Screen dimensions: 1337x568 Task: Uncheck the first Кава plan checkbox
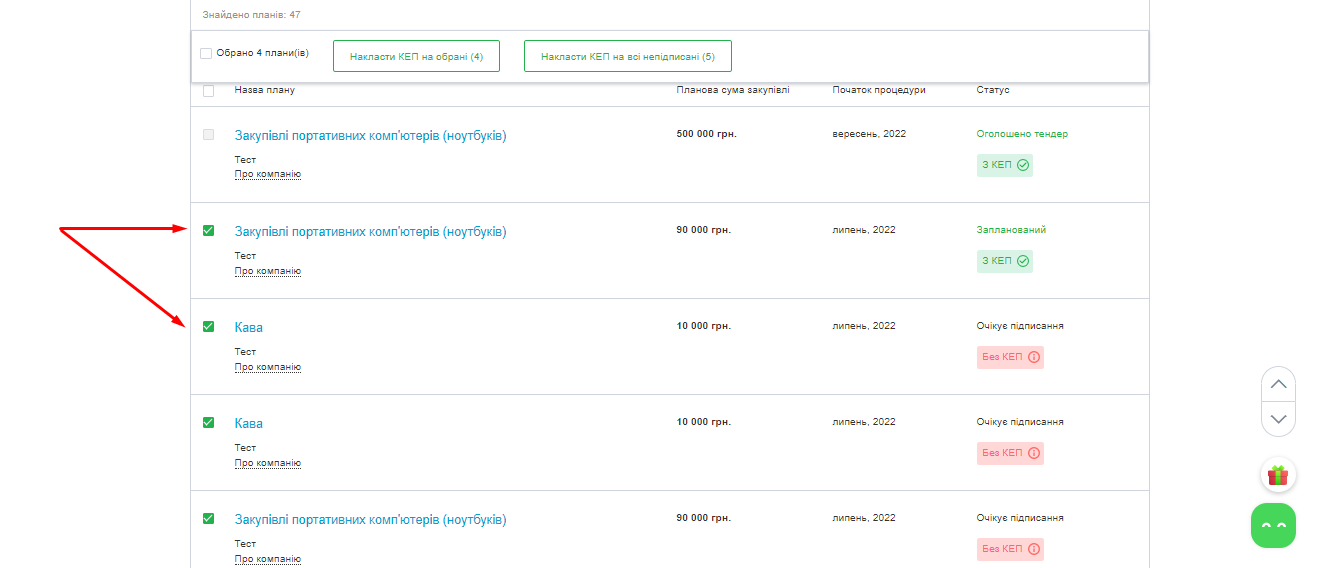click(208, 326)
